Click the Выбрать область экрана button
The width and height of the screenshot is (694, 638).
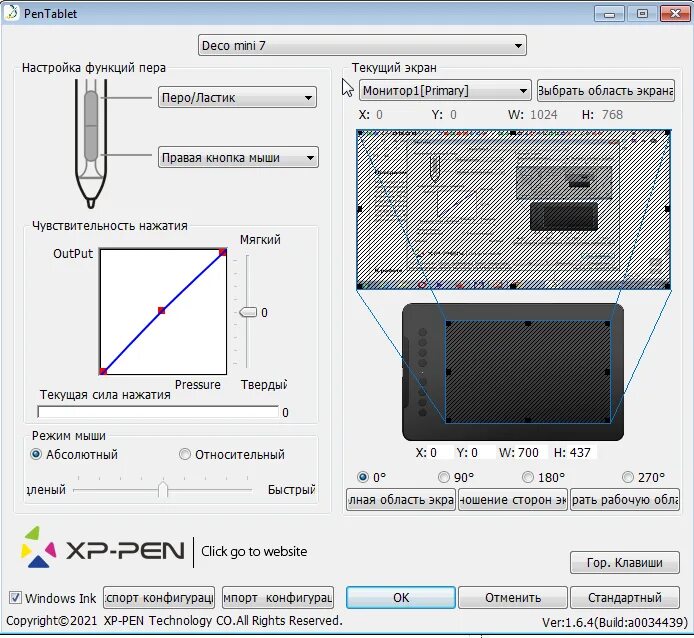pos(605,91)
